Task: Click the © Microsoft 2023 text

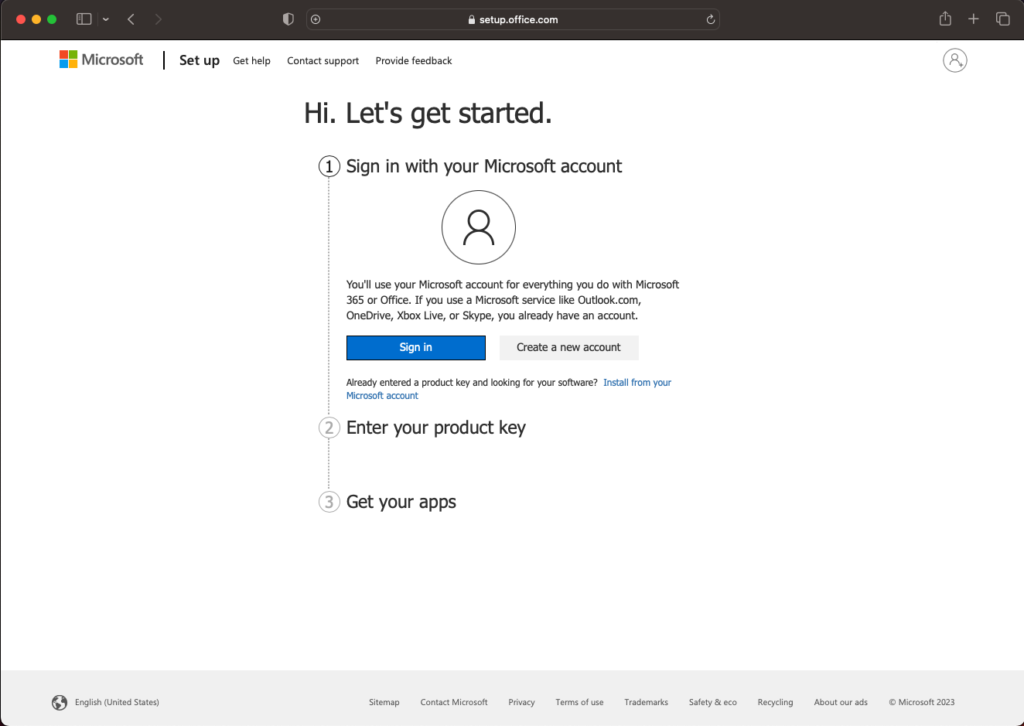Action: click(x=921, y=702)
